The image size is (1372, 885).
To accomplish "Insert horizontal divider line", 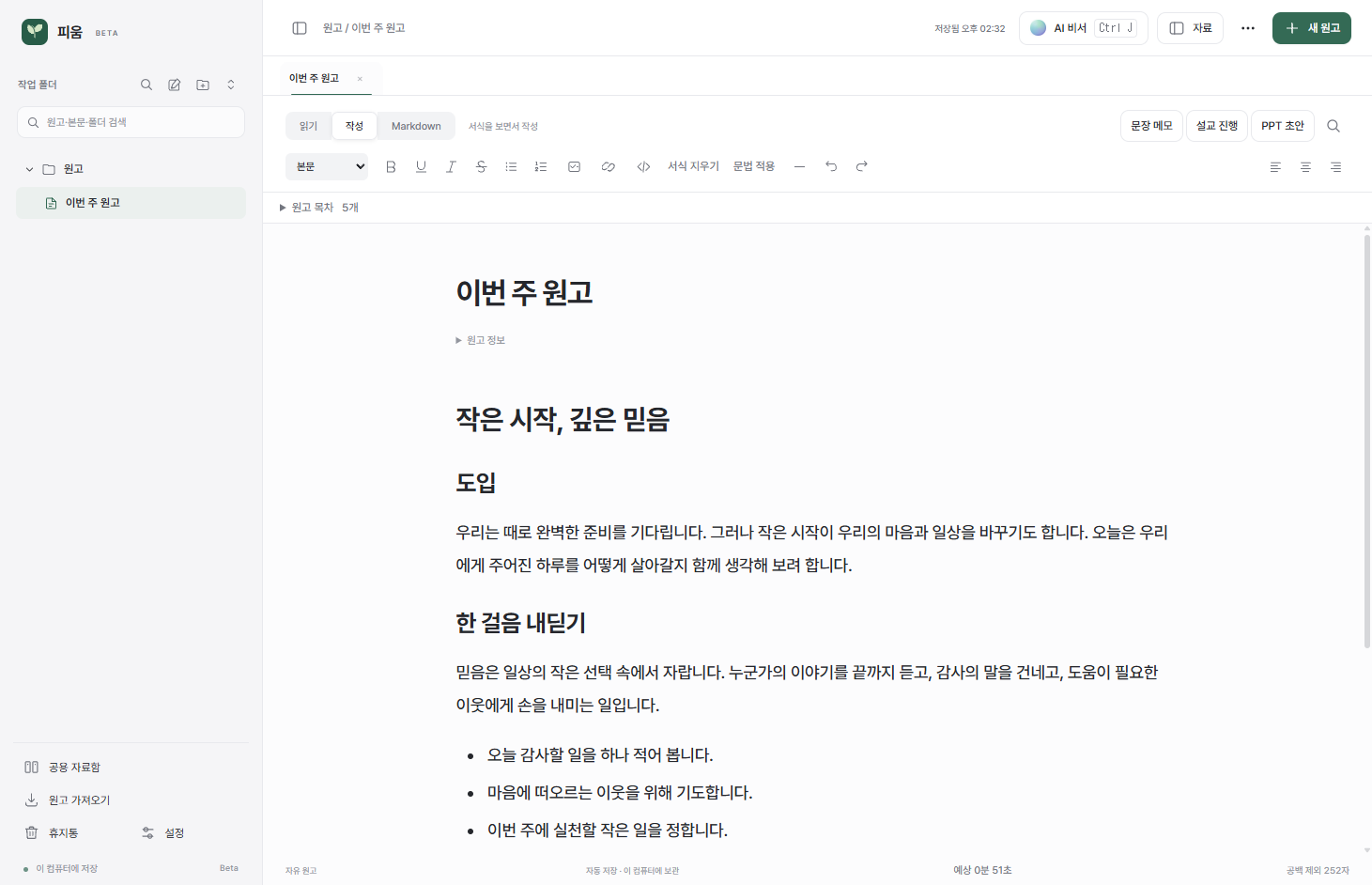I will pos(799,166).
